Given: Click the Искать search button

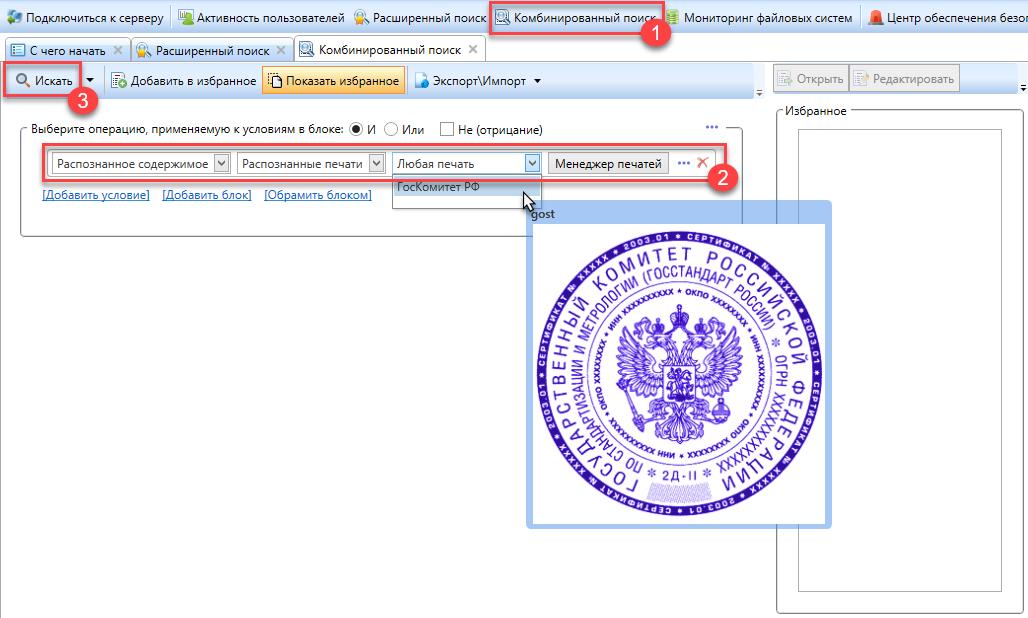Looking at the screenshot, I should pyautogui.click(x=44, y=81).
